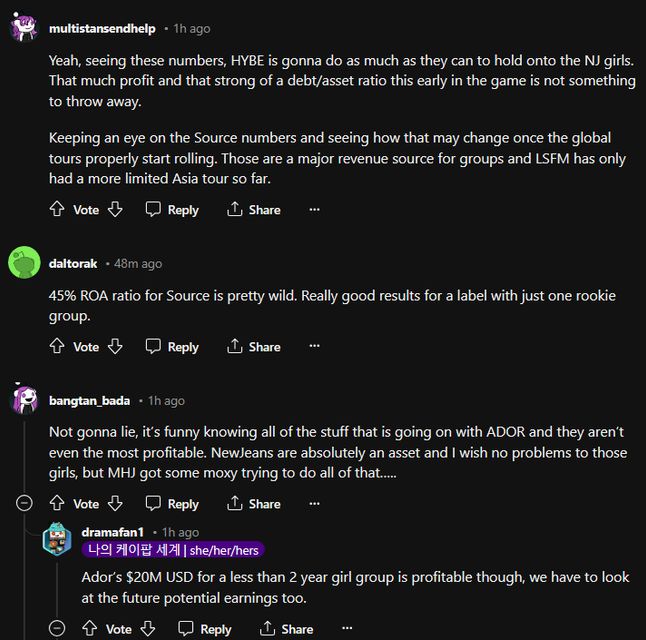Screen dimensions: 646x640
Task: Open dramafan1's username link
Action: click(x=112, y=532)
